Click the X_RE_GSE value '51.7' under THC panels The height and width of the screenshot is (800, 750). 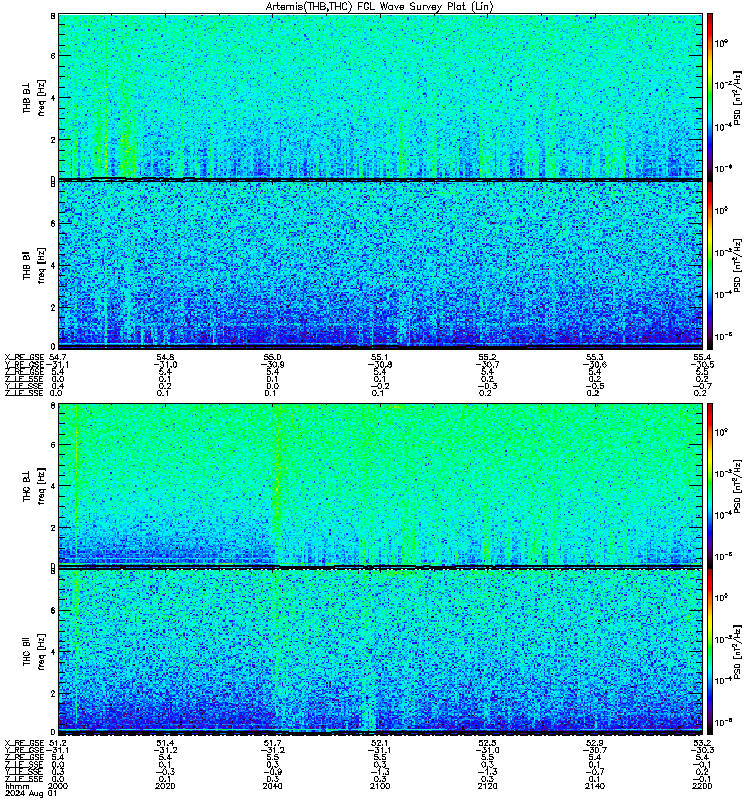pos(272,743)
